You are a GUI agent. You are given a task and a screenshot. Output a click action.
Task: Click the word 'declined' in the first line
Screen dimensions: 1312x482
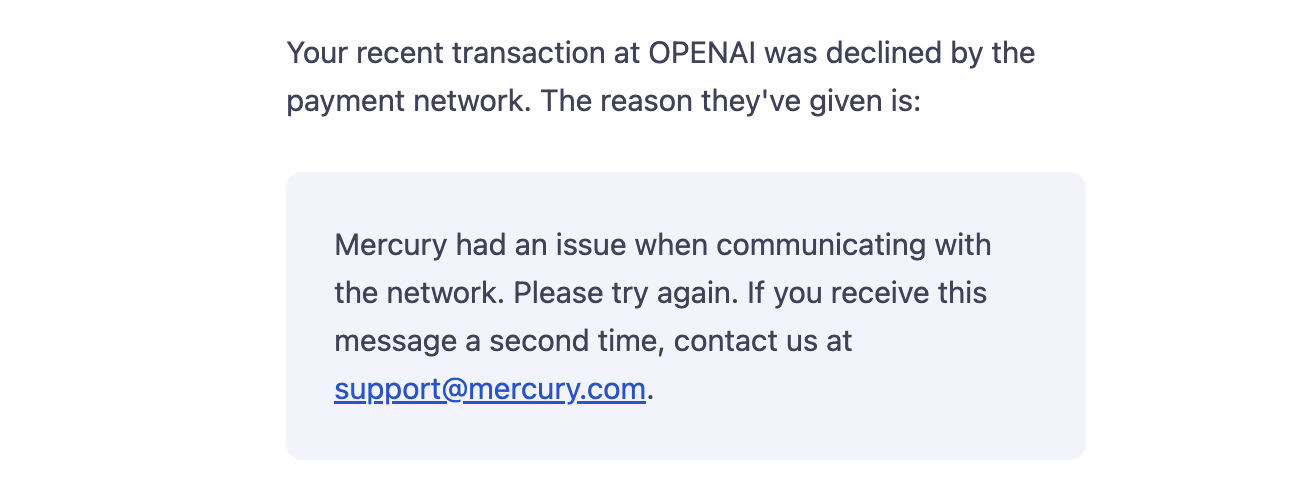tap(881, 53)
